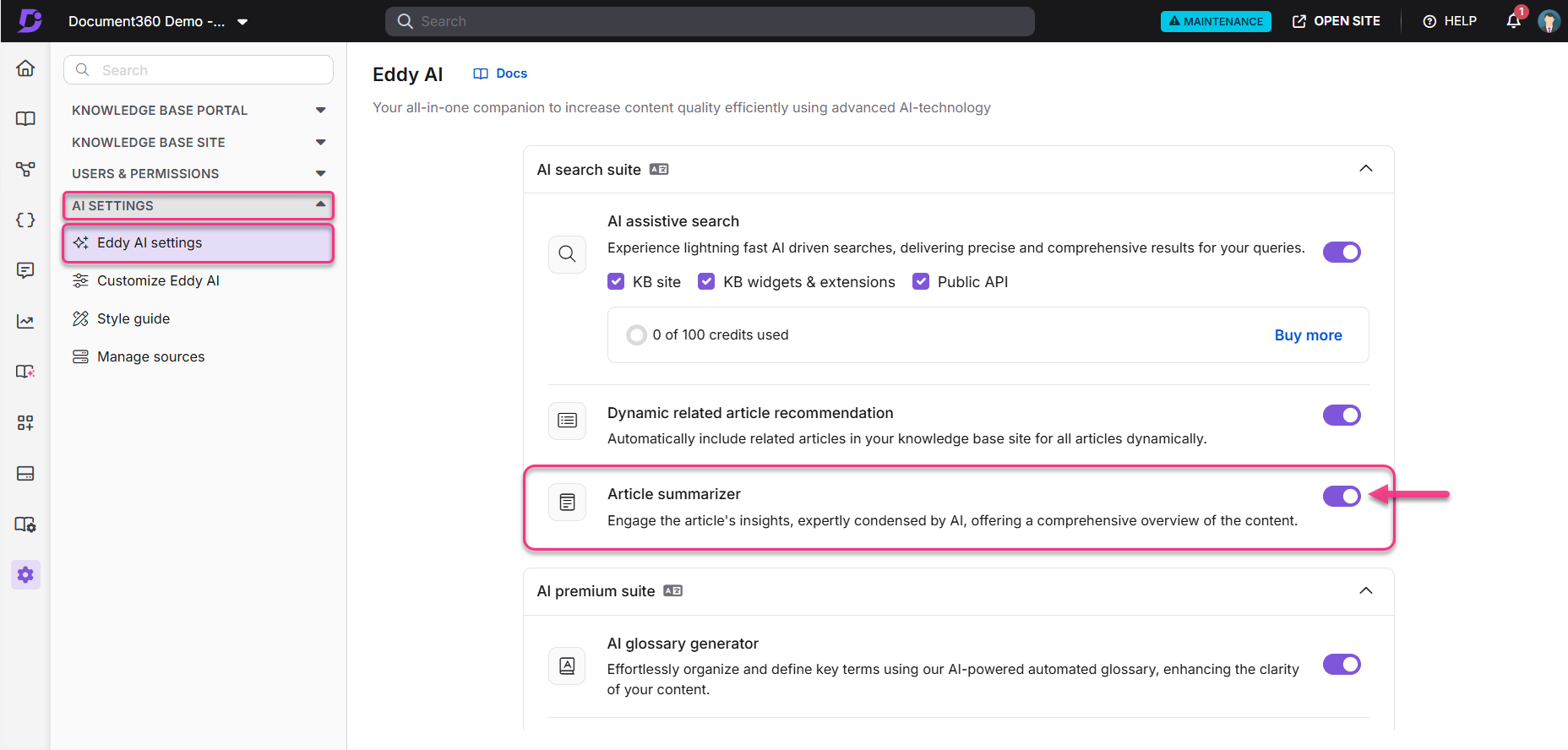Toggle Dynamic related article recommendation switch
This screenshot has height=750, width=1568.
coord(1342,415)
